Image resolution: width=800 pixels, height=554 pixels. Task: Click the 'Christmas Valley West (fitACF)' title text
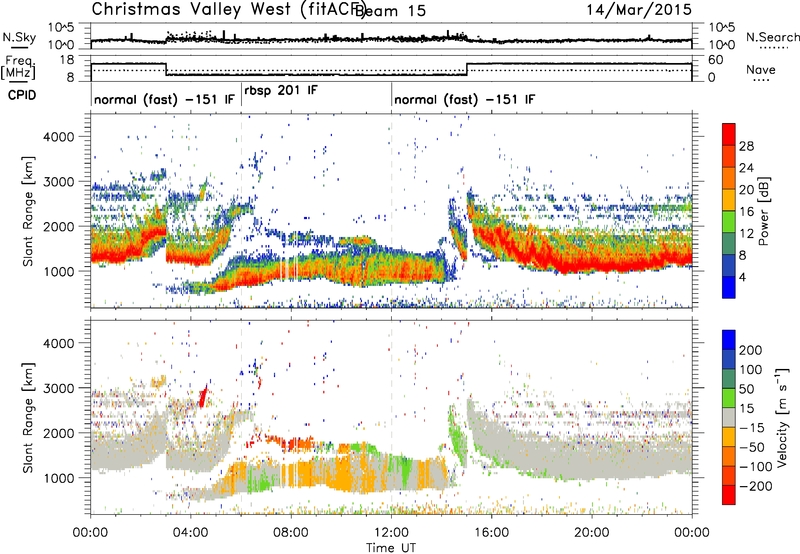[229, 9]
